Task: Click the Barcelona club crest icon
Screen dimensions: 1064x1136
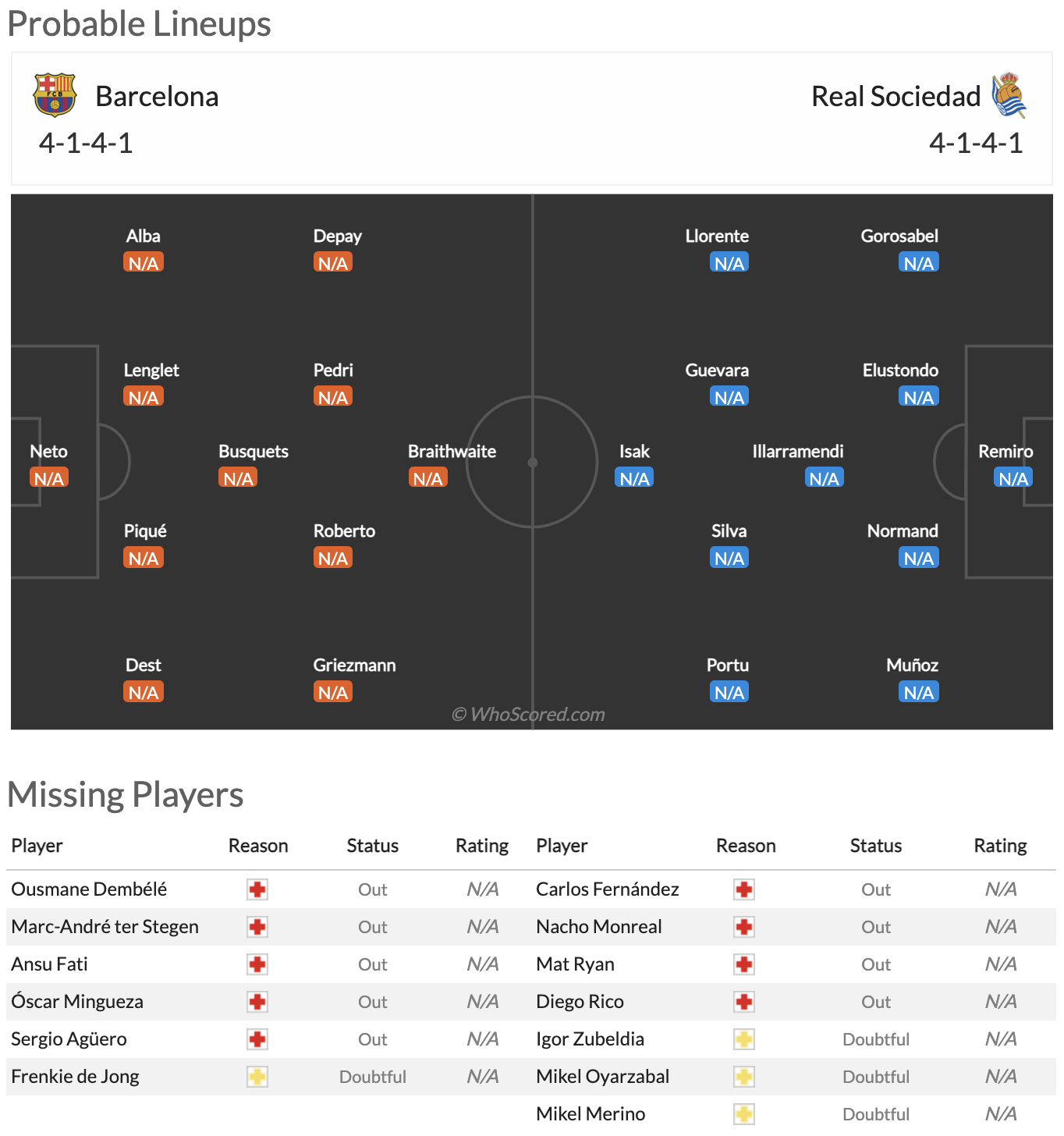Action: tap(55, 94)
